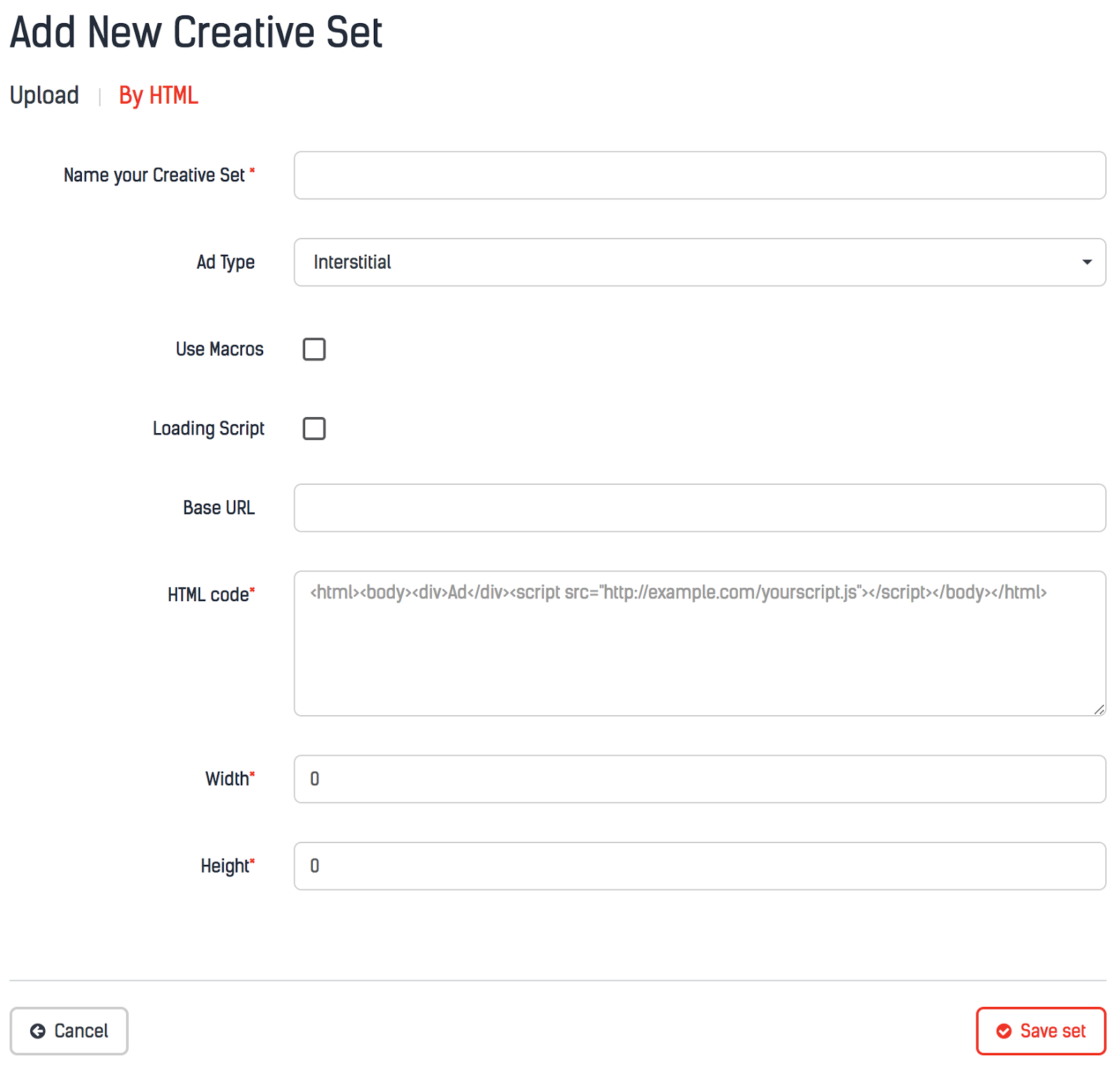
Task: Click the Height input field
Action: click(699, 866)
